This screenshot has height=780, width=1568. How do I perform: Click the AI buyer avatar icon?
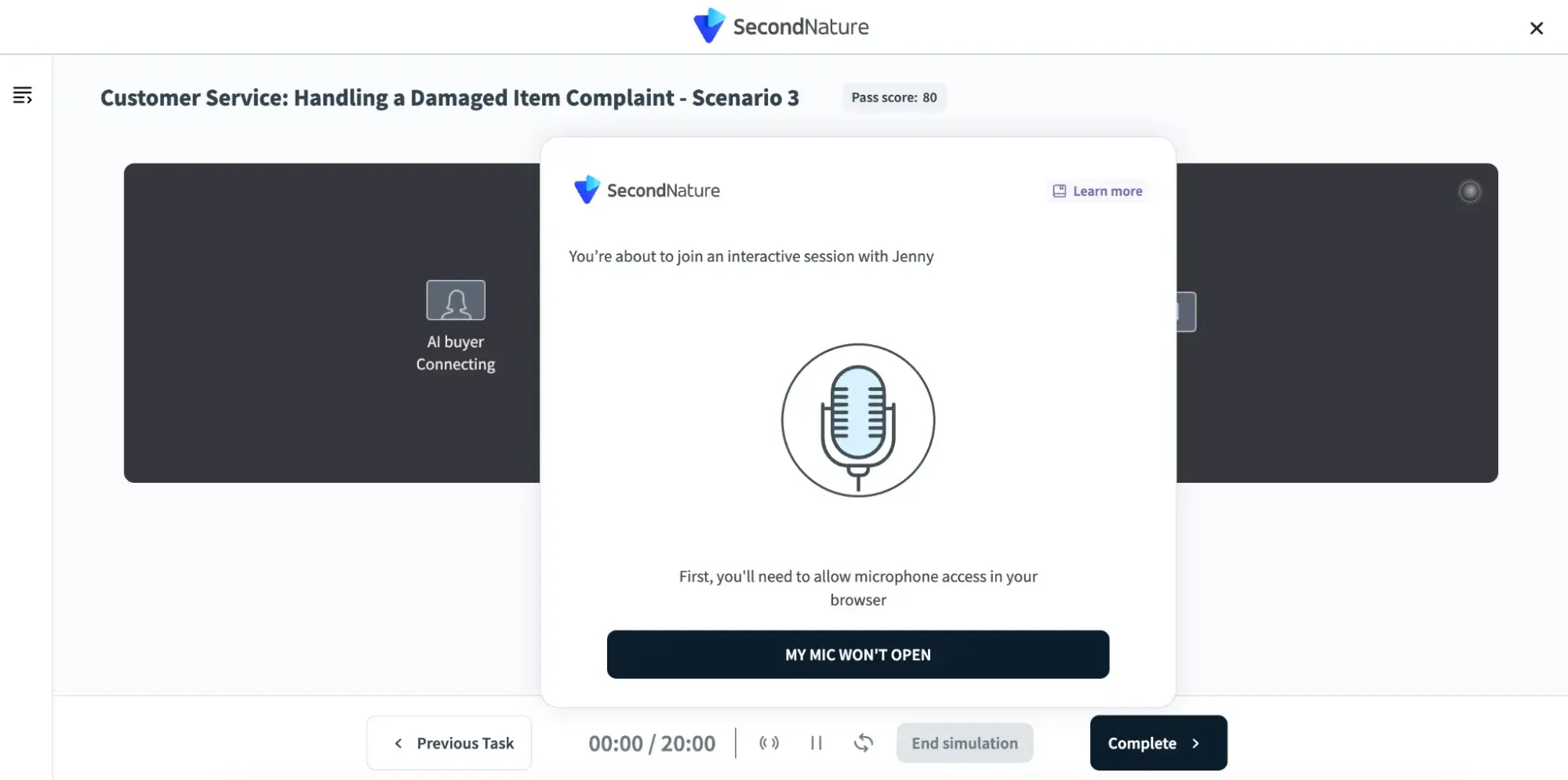(x=456, y=300)
